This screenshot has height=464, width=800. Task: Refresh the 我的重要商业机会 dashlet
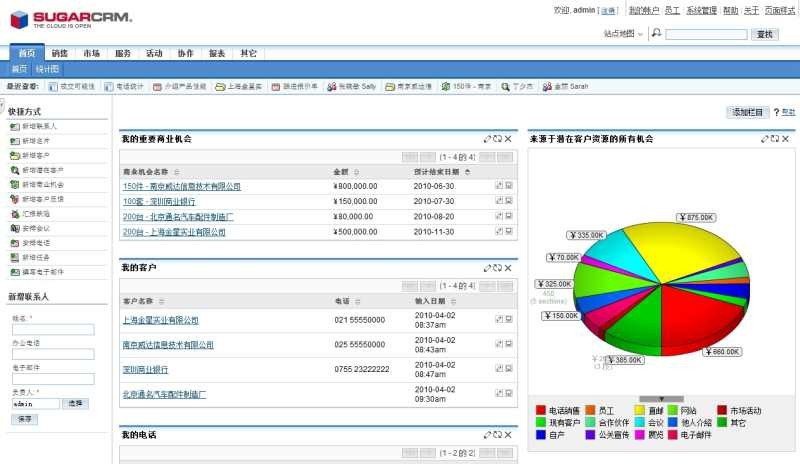pyautogui.click(x=497, y=139)
